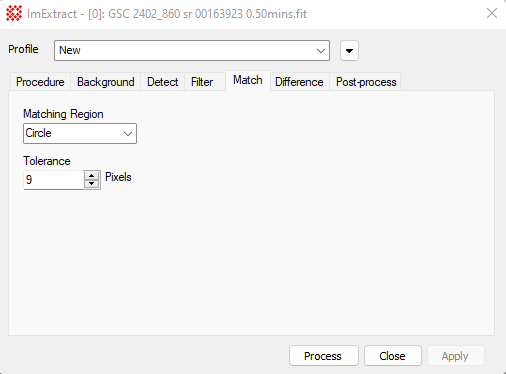Viewport: 506px width, 374px height.
Task: Click the chevron in the Profile dropdown
Action: click(x=321, y=51)
